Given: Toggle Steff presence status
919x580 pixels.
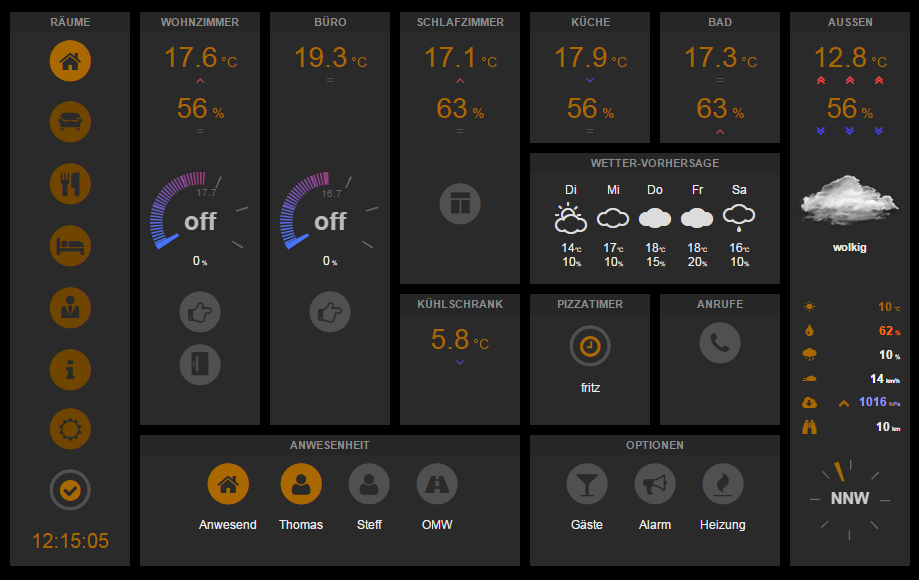Looking at the screenshot, I should tap(369, 485).
